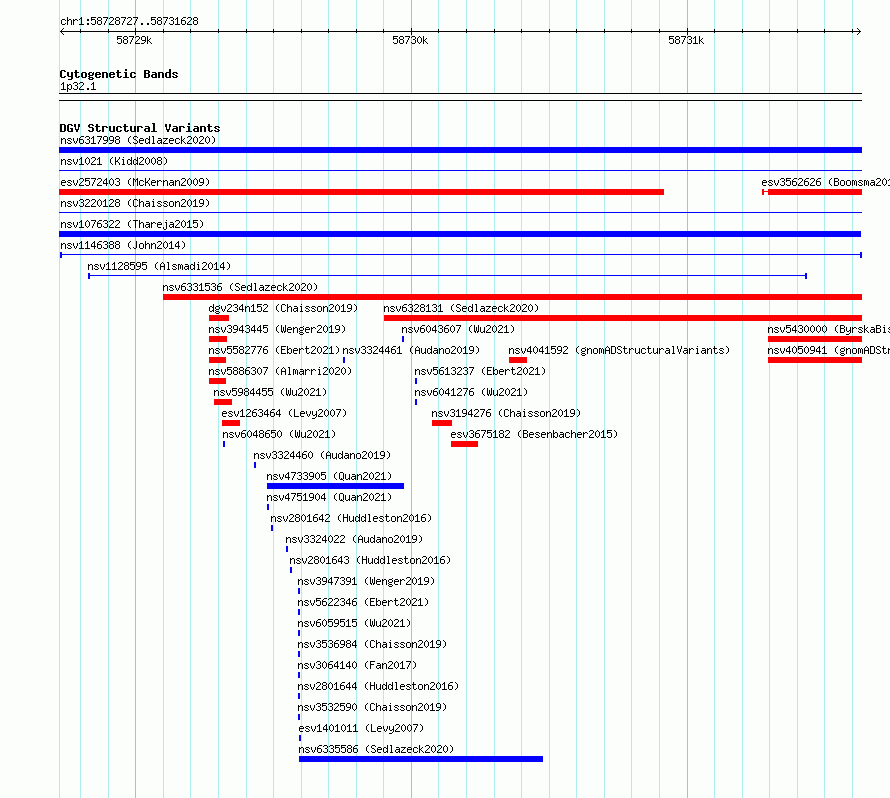
Task: Click the nsv1128595 (Alsmadi2014) label
Action: coord(159,266)
